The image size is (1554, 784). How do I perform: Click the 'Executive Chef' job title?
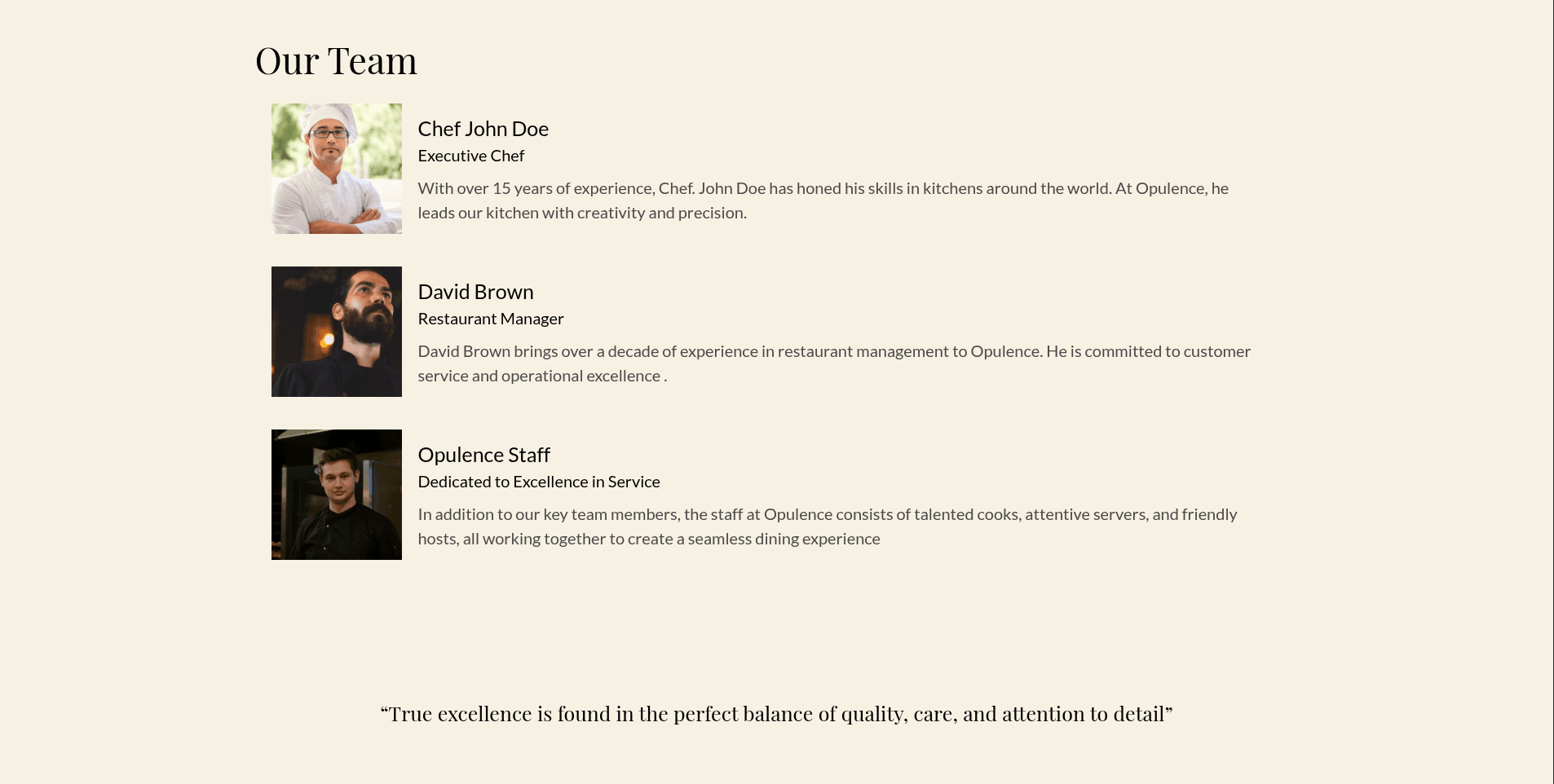pyautogui.click(x=470, y=156)
